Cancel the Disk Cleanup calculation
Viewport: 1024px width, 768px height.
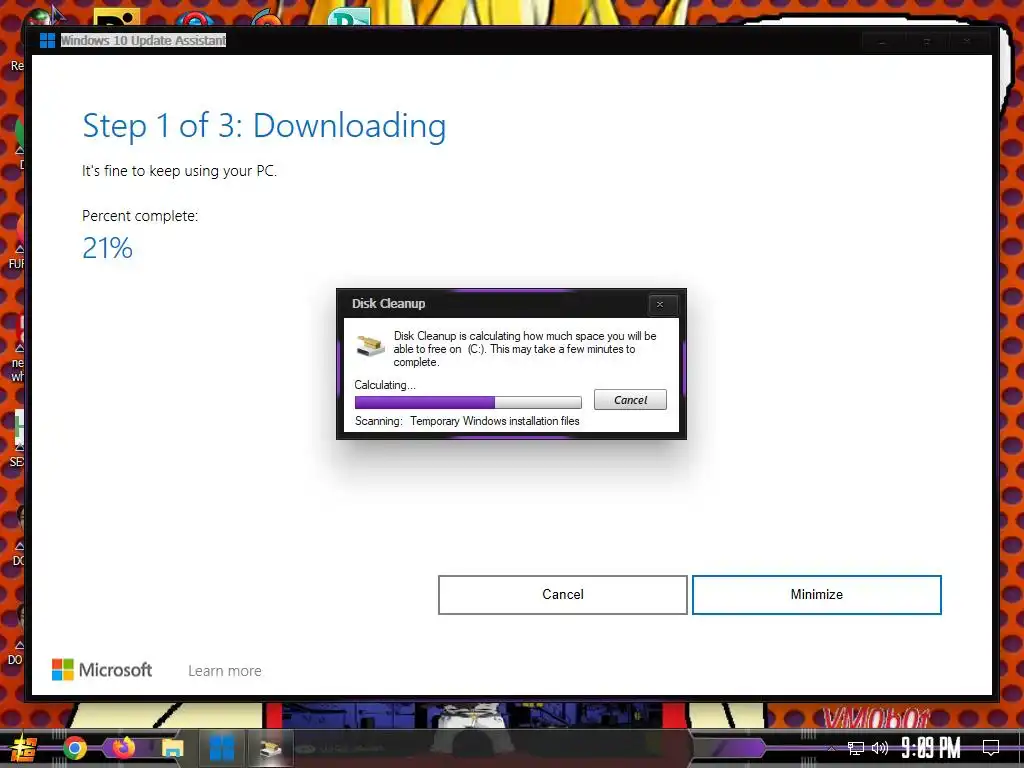tap(630, 400)
